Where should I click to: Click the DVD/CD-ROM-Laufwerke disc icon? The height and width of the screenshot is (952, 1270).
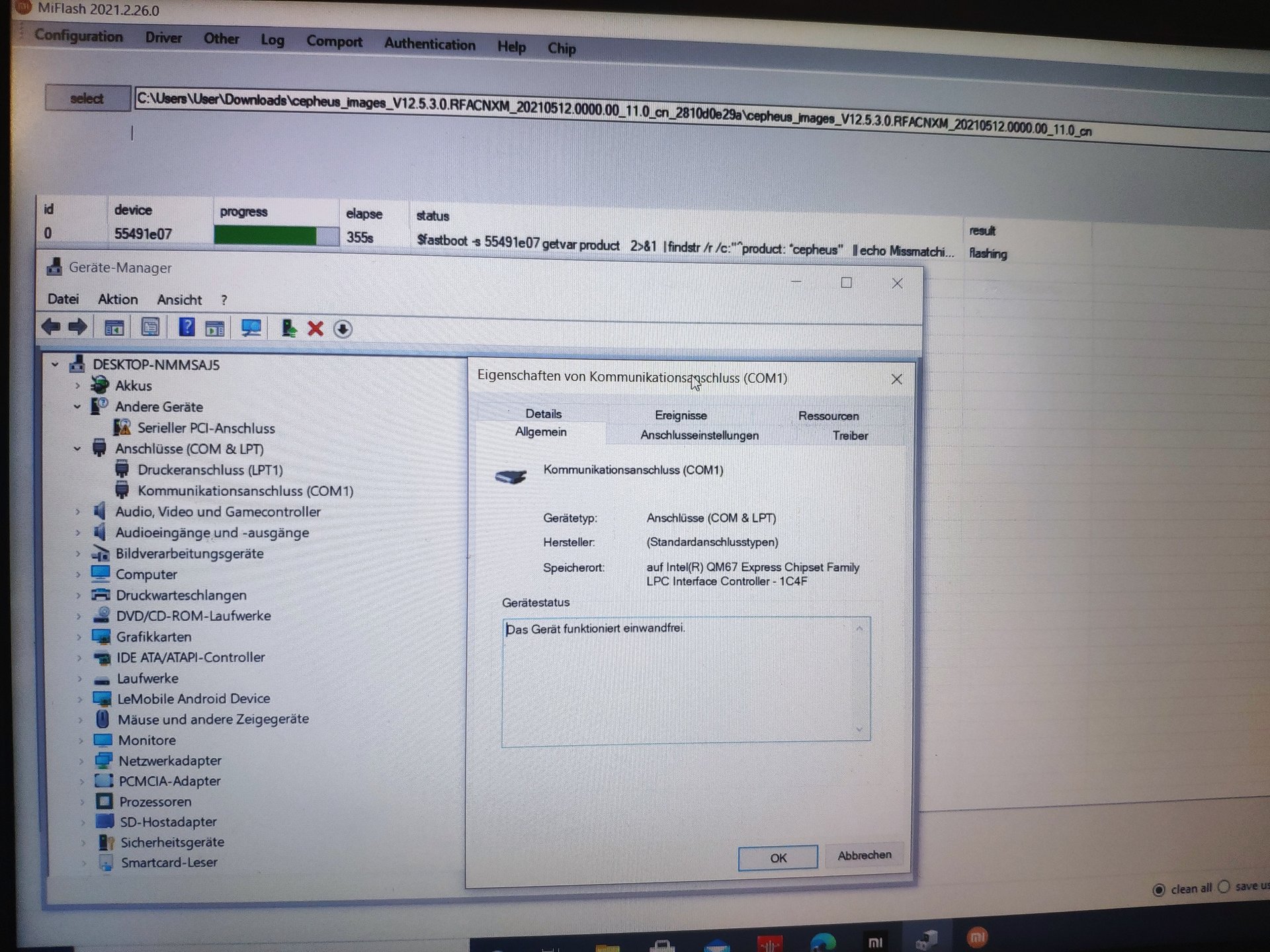click(x=101, y=615)
